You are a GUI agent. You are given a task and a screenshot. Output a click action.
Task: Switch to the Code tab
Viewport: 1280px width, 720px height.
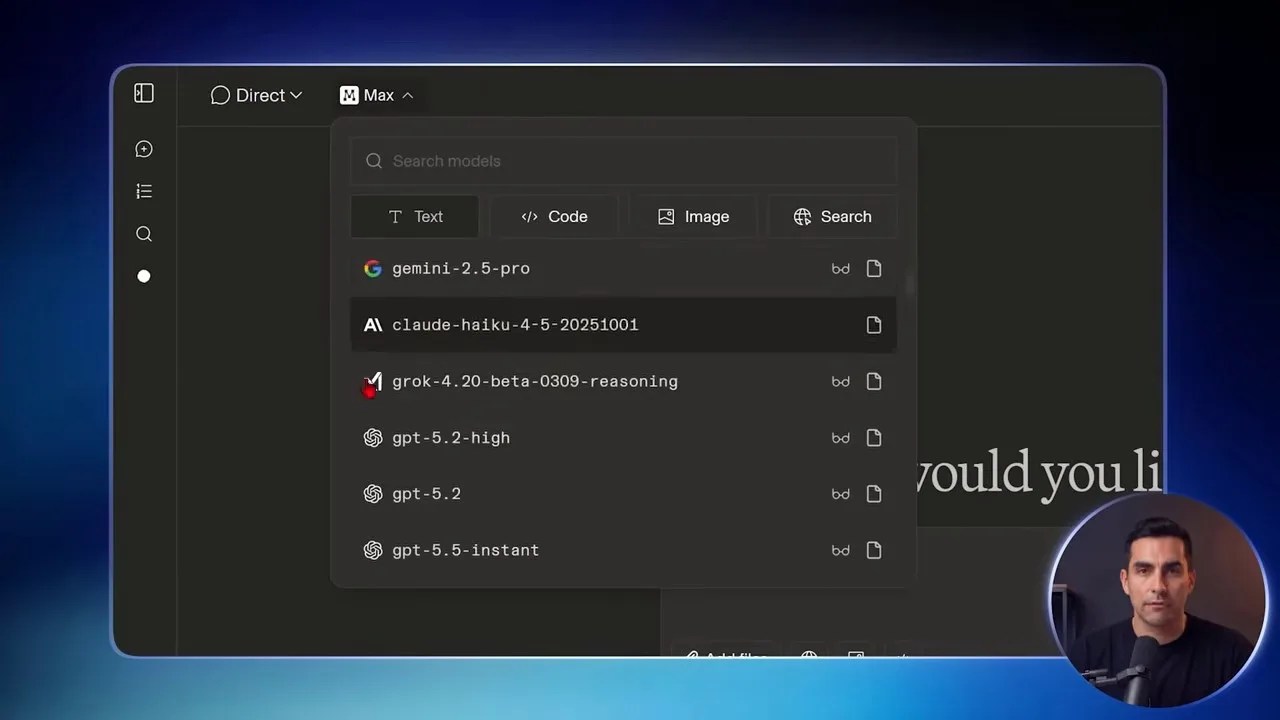[554, 217]
